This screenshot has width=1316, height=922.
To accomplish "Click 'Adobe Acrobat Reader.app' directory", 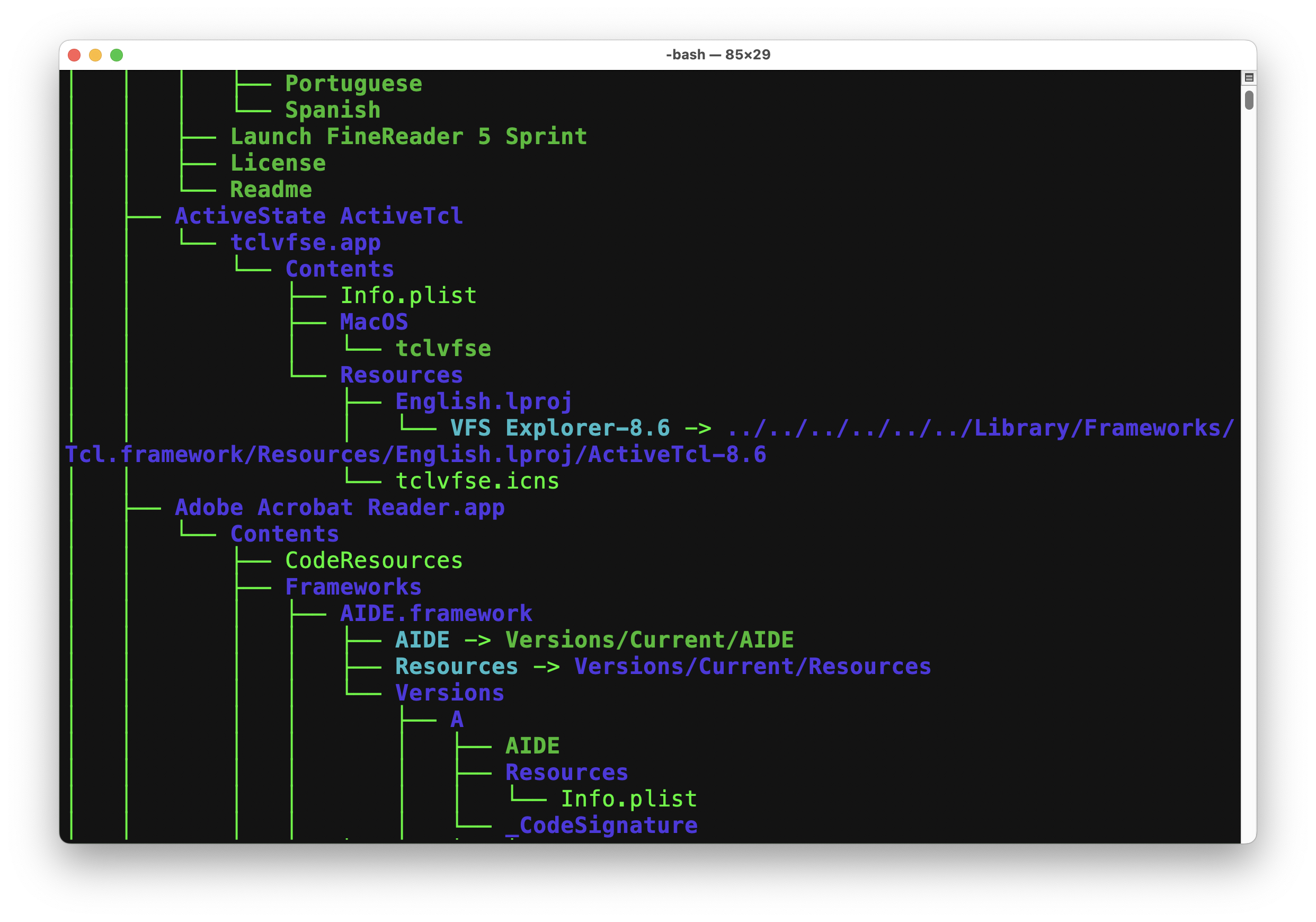I will (x=340, y=508).
